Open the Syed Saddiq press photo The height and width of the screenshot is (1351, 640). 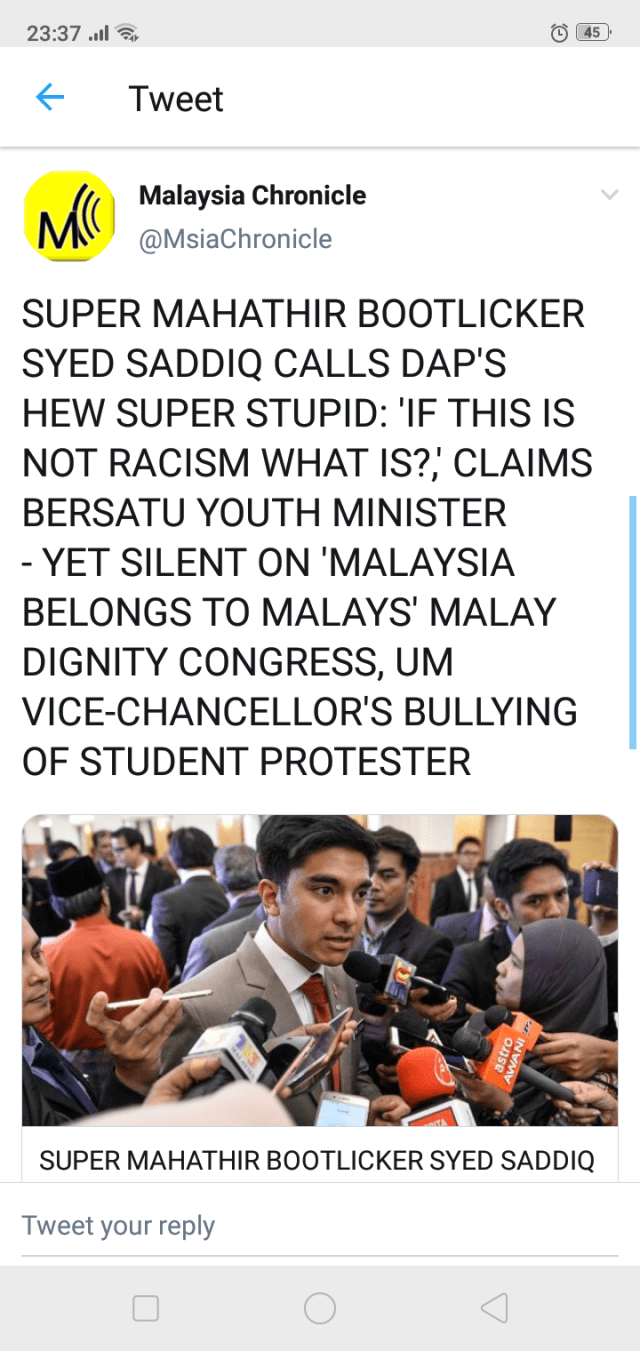pyautogui.click(x=320, y=971)
